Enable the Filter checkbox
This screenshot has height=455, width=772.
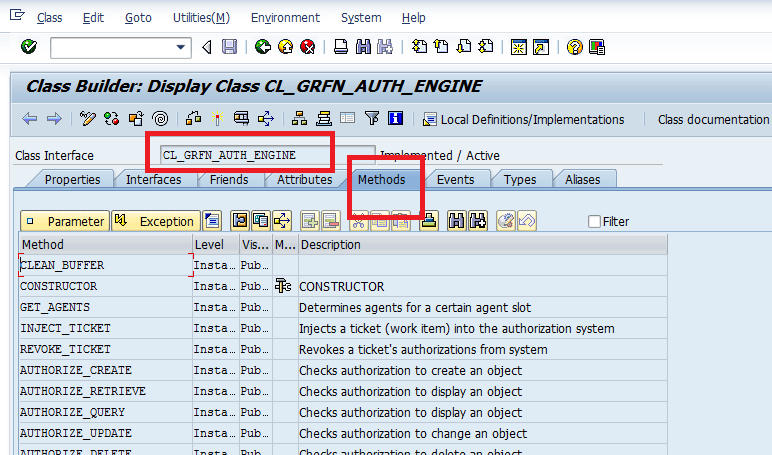pos(594,222)
